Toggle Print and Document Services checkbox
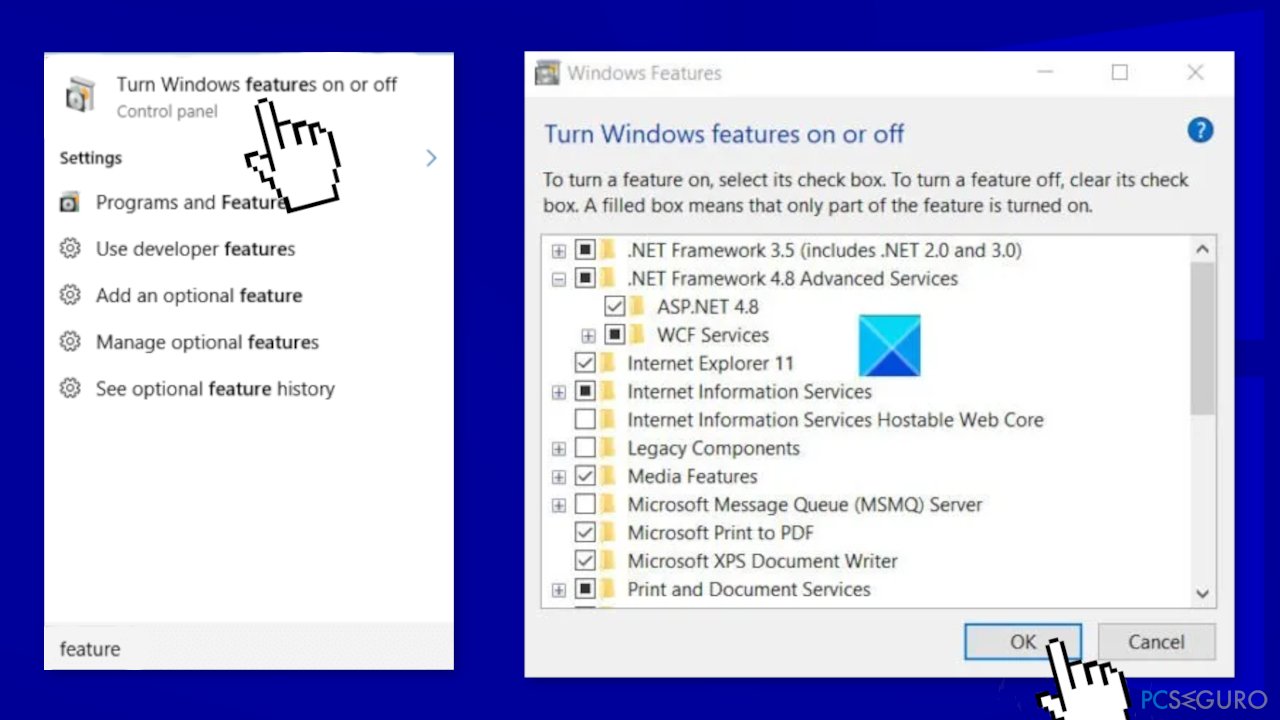The width and height of the screenshot is (1280, 720). (585, 589)
